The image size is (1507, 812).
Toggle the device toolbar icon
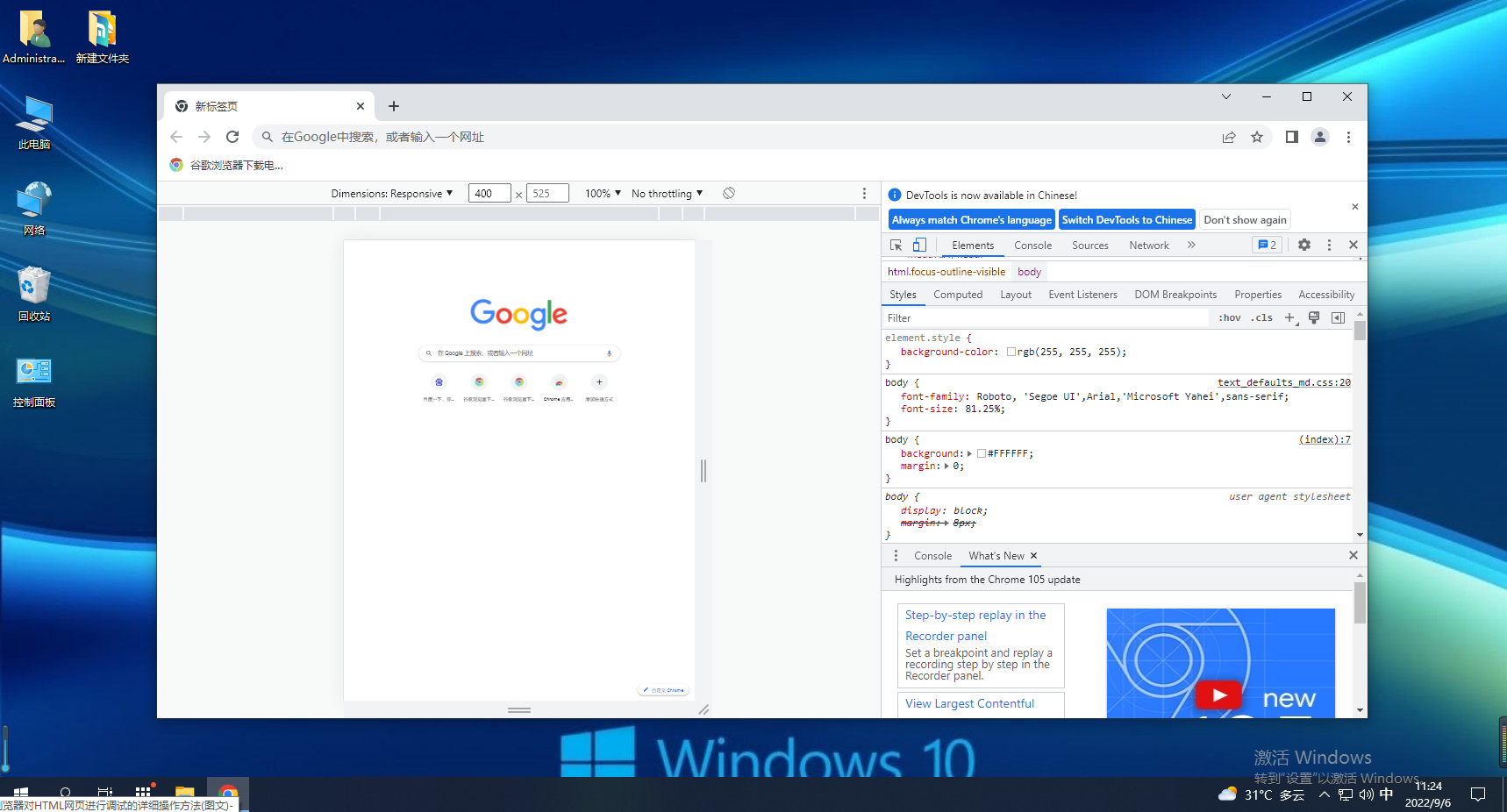point(919,246)
